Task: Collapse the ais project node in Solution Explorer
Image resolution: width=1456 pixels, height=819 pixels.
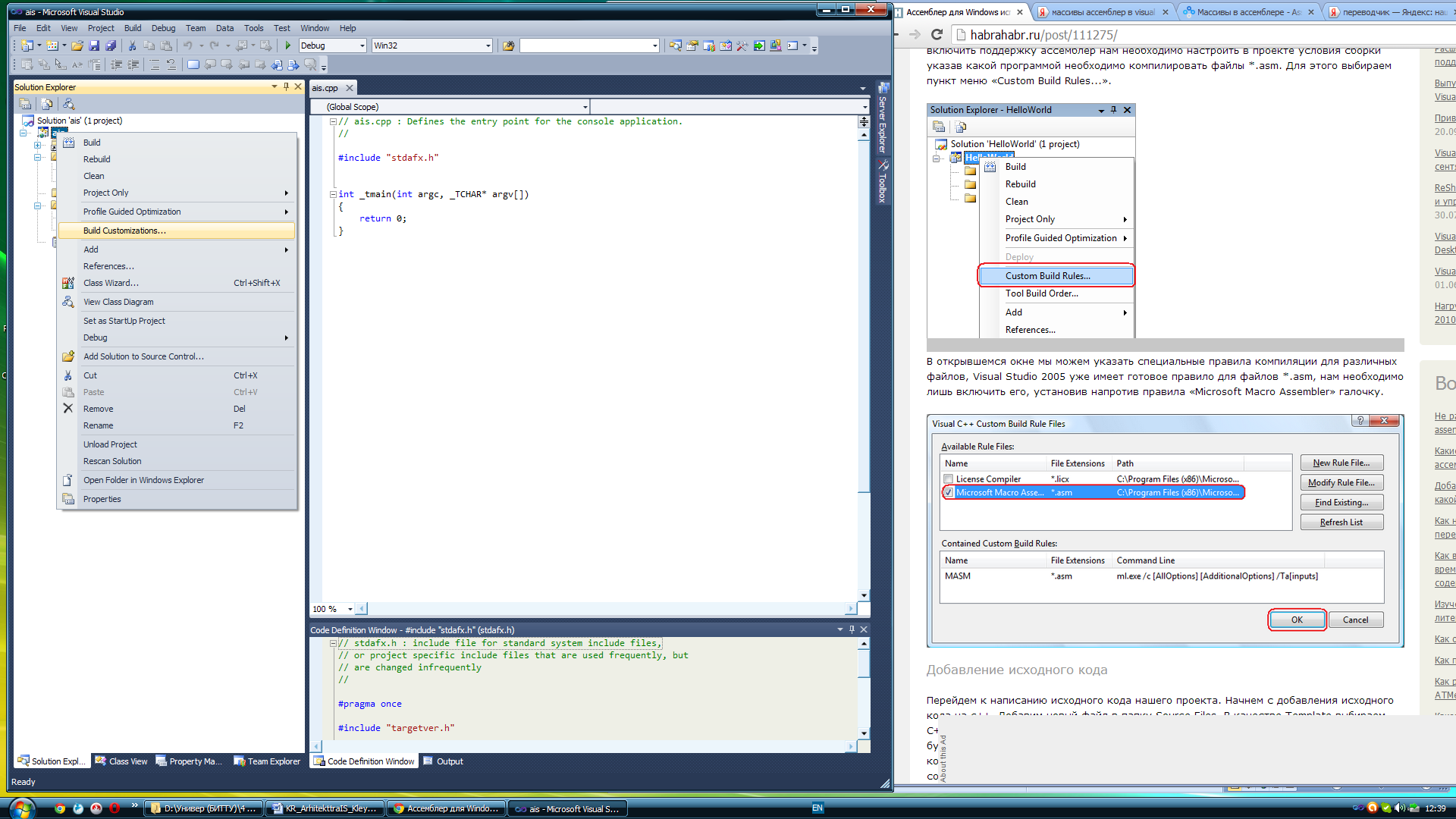Action: pyautogui.click(x=24, y=133)
